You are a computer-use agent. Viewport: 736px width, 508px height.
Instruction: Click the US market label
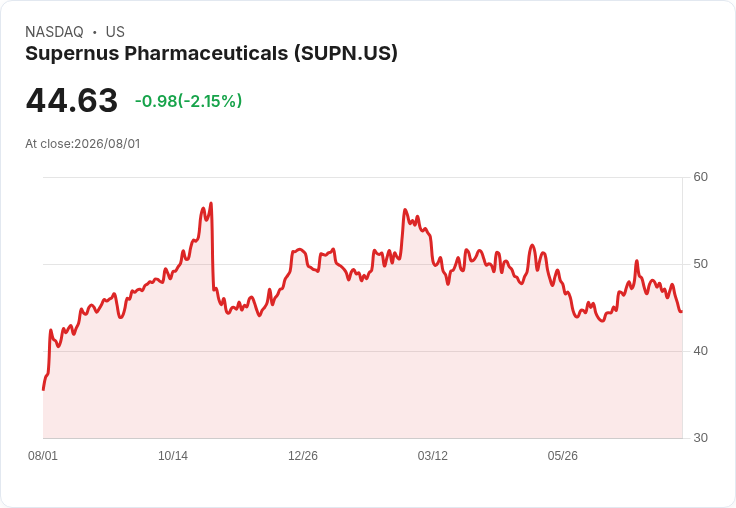pos(115,32)
